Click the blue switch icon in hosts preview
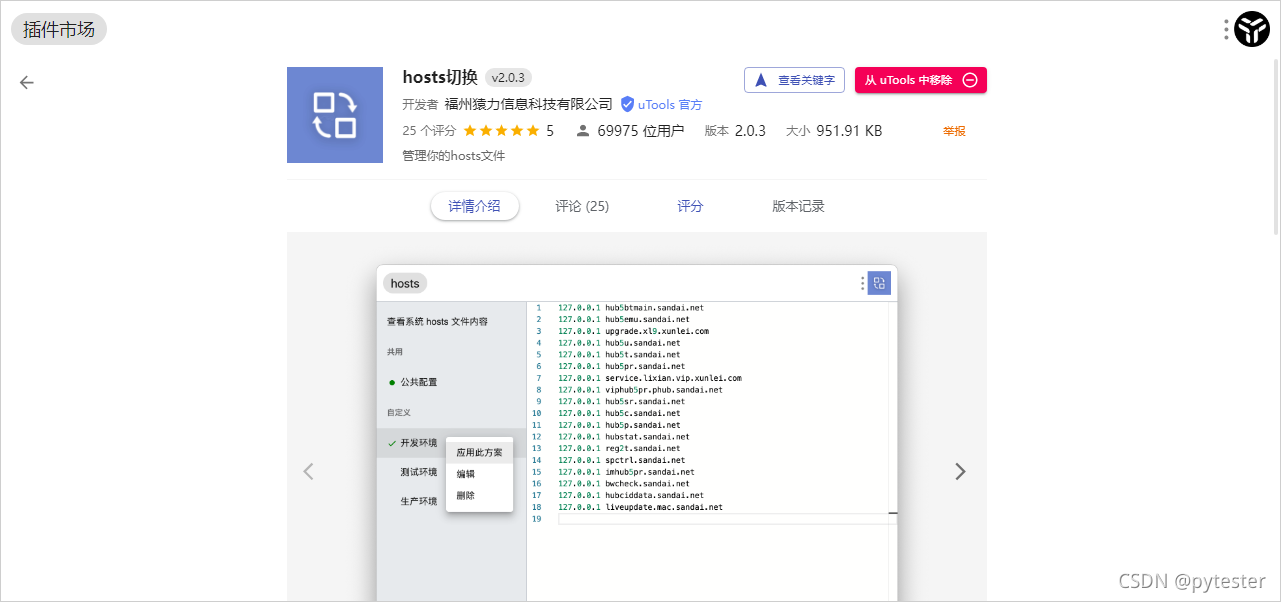 tap(879, 283)
